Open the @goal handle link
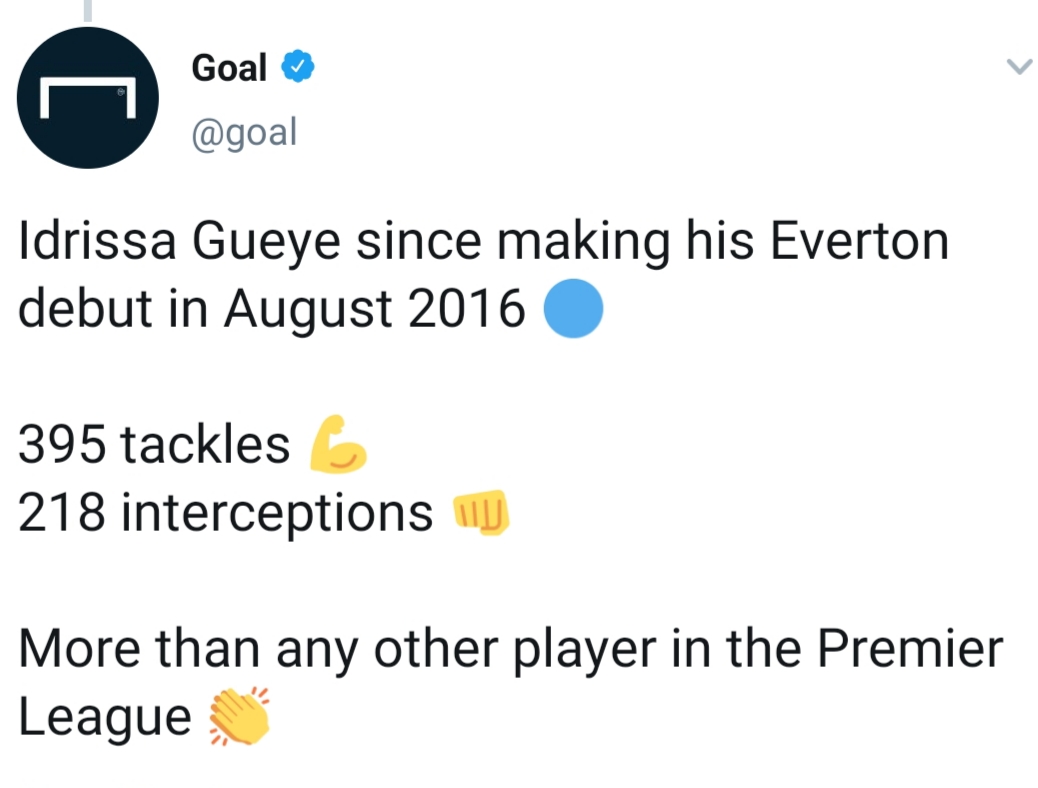The image size is (1038, 788). (244, 132)
